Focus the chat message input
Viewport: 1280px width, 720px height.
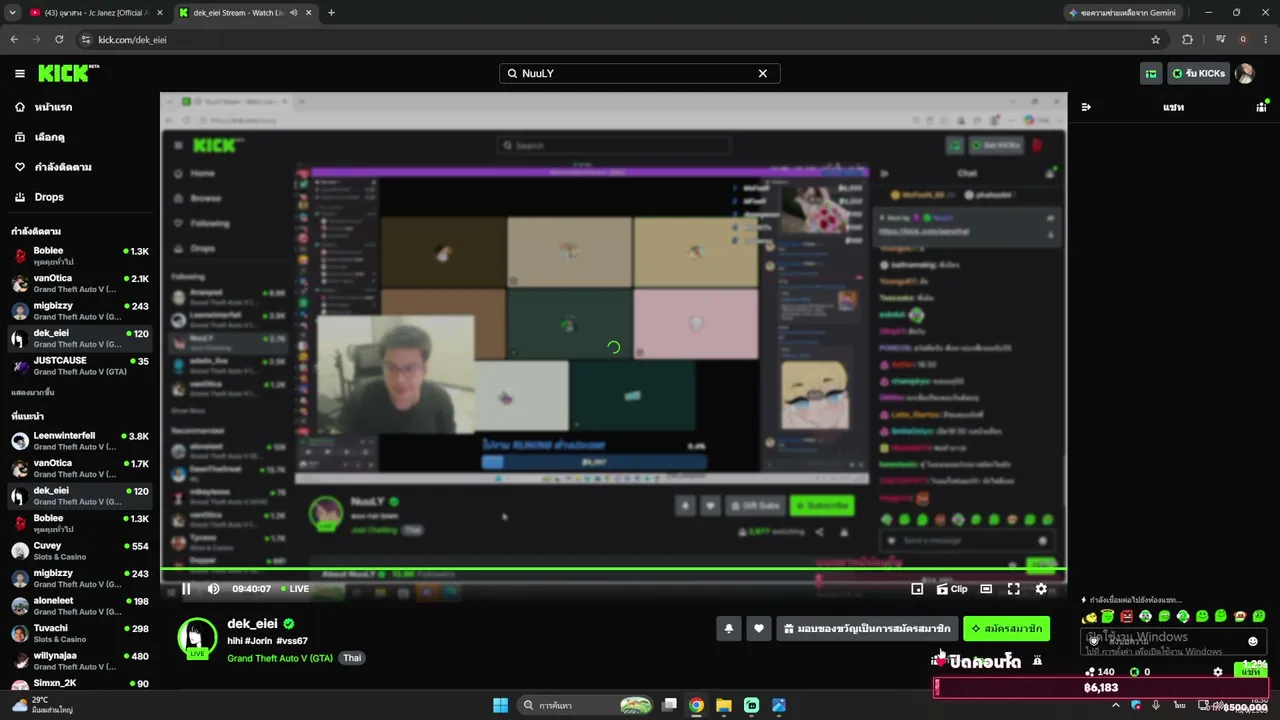coord(1174,641)
